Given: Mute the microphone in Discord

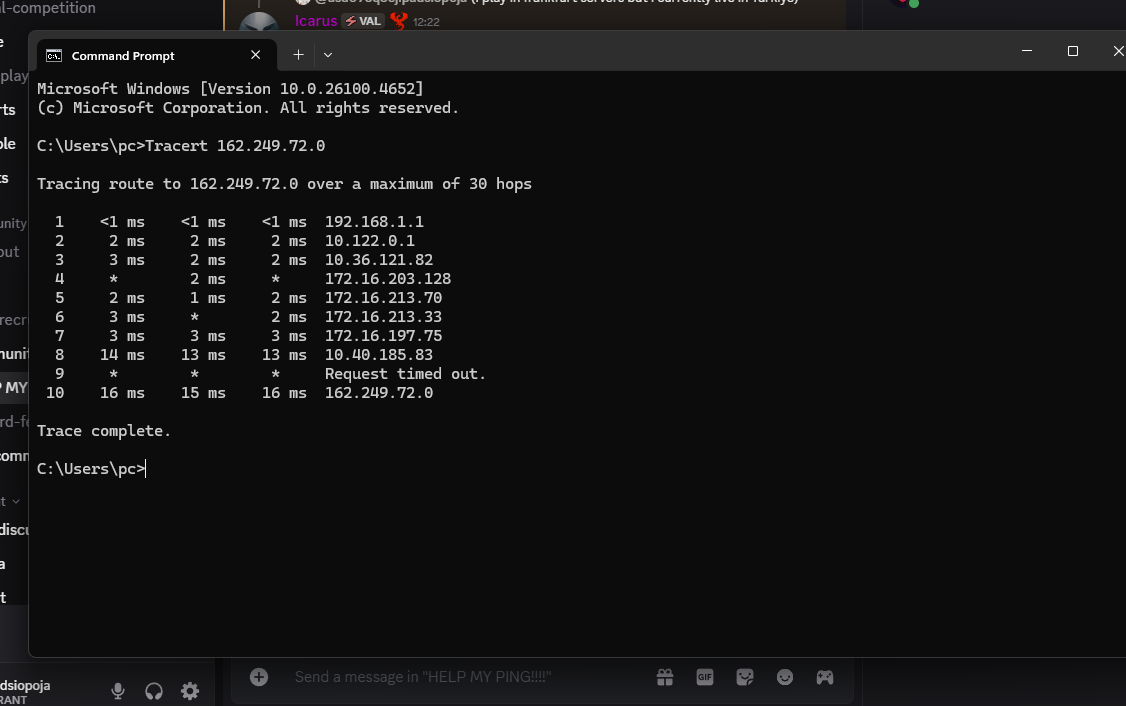Looking at the screenshot, I should pos(118,691).
